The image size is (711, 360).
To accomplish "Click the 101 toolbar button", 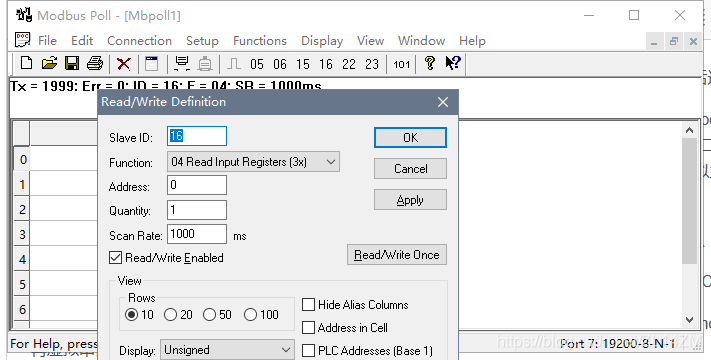I will (401, 64).
